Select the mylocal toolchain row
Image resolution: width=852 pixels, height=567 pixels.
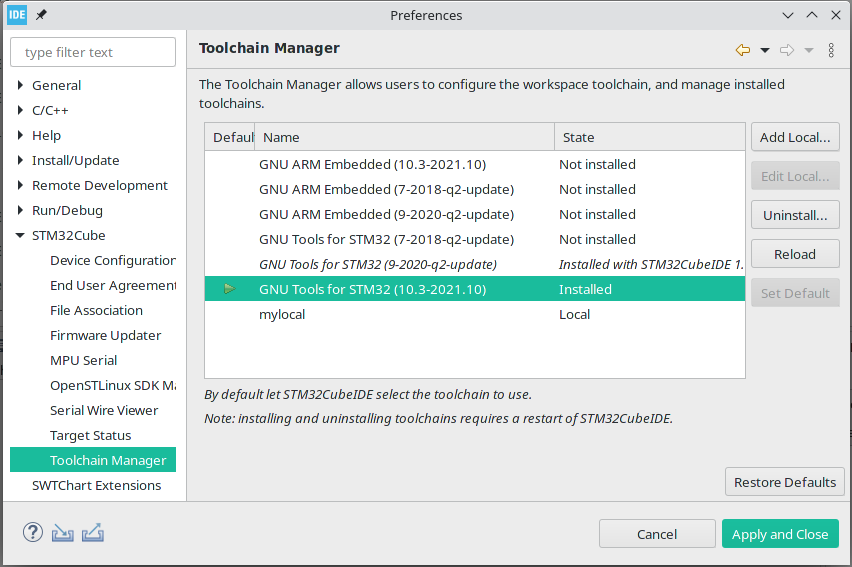(475, 314)
